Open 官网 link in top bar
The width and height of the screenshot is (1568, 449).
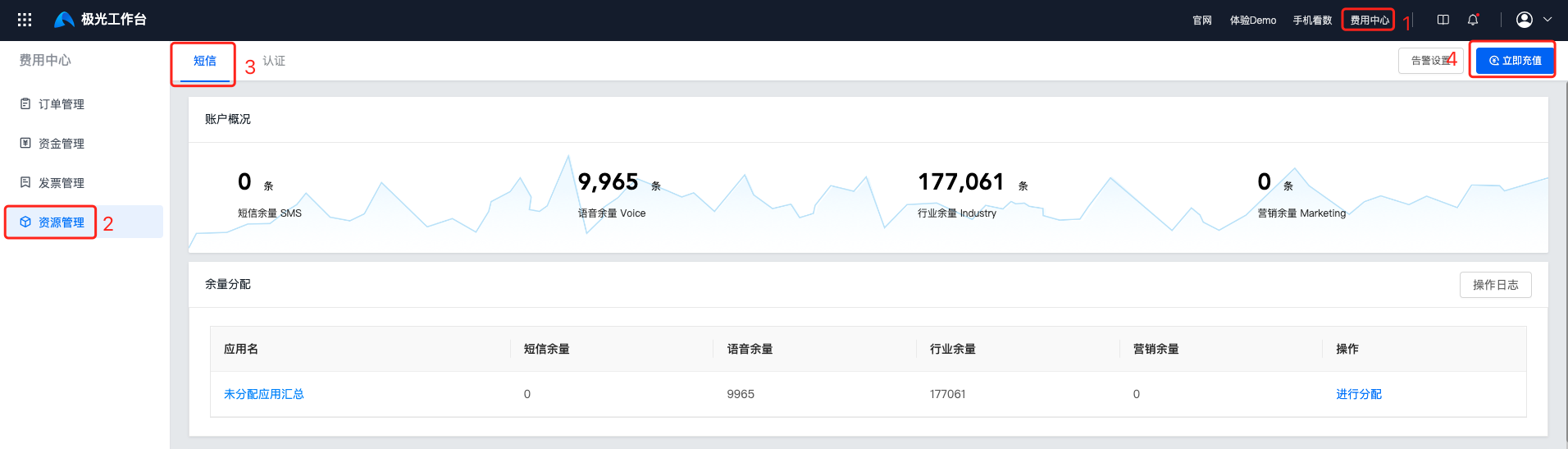(1202, 21)
